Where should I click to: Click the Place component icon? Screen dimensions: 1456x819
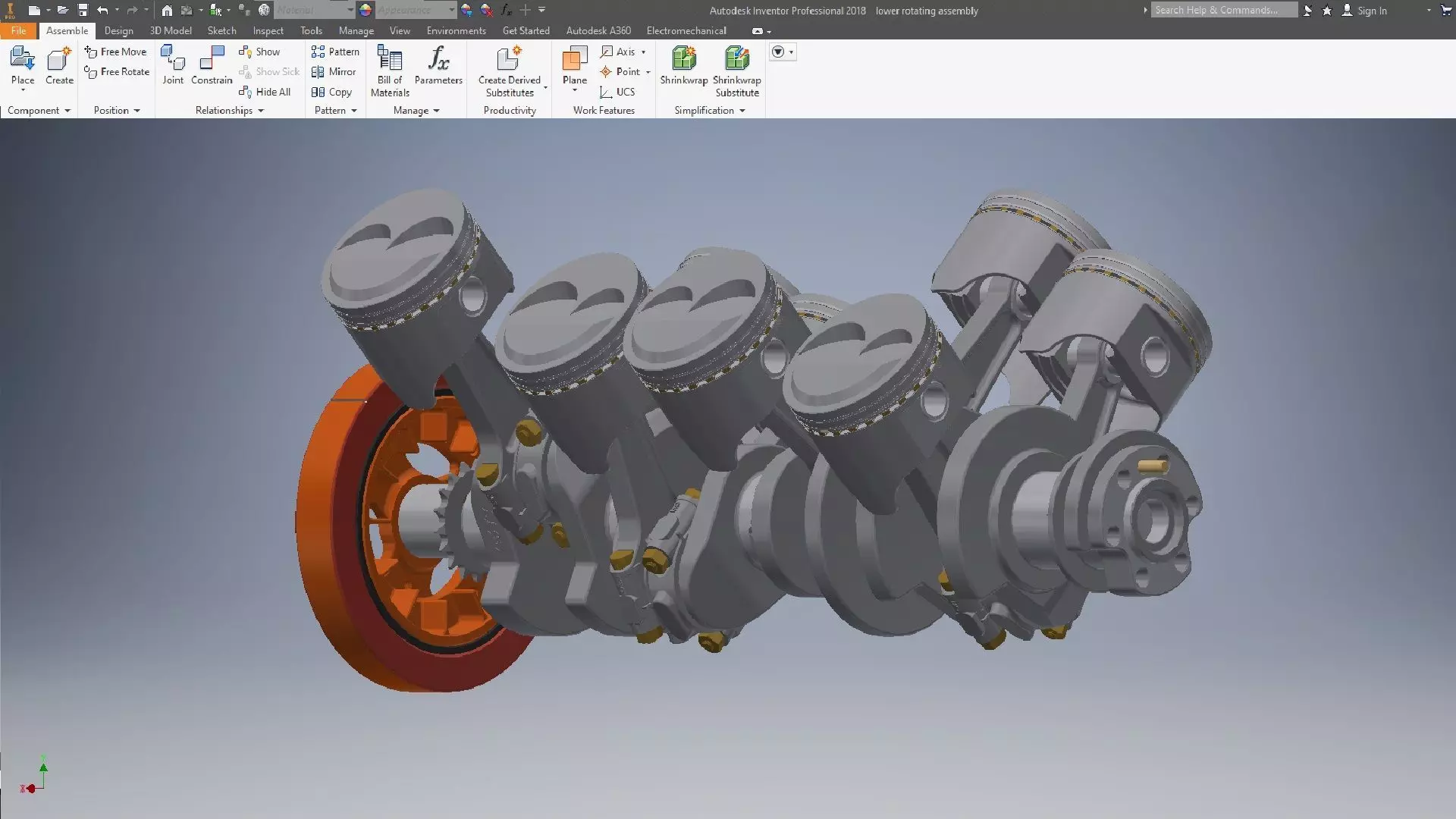pos(22,59)
